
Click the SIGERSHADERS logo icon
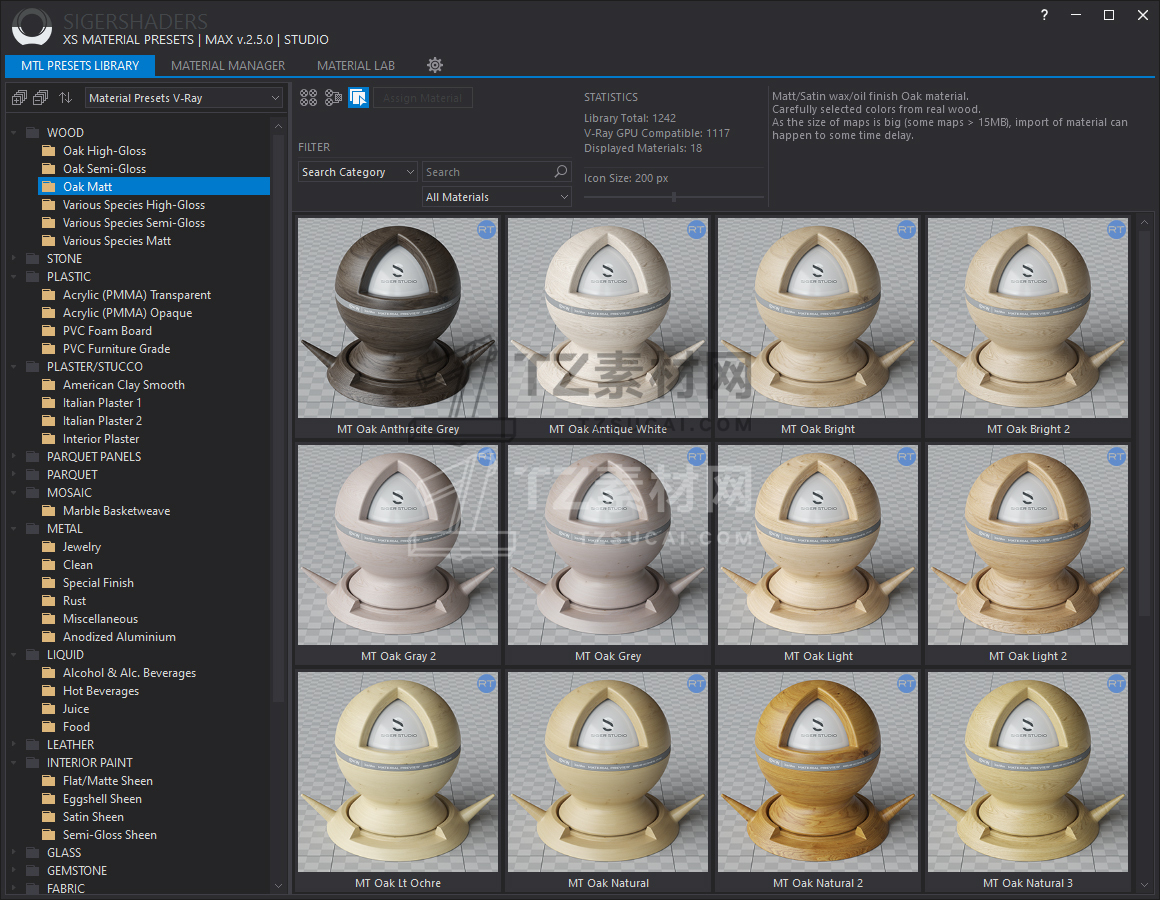[x=32, y=27]
